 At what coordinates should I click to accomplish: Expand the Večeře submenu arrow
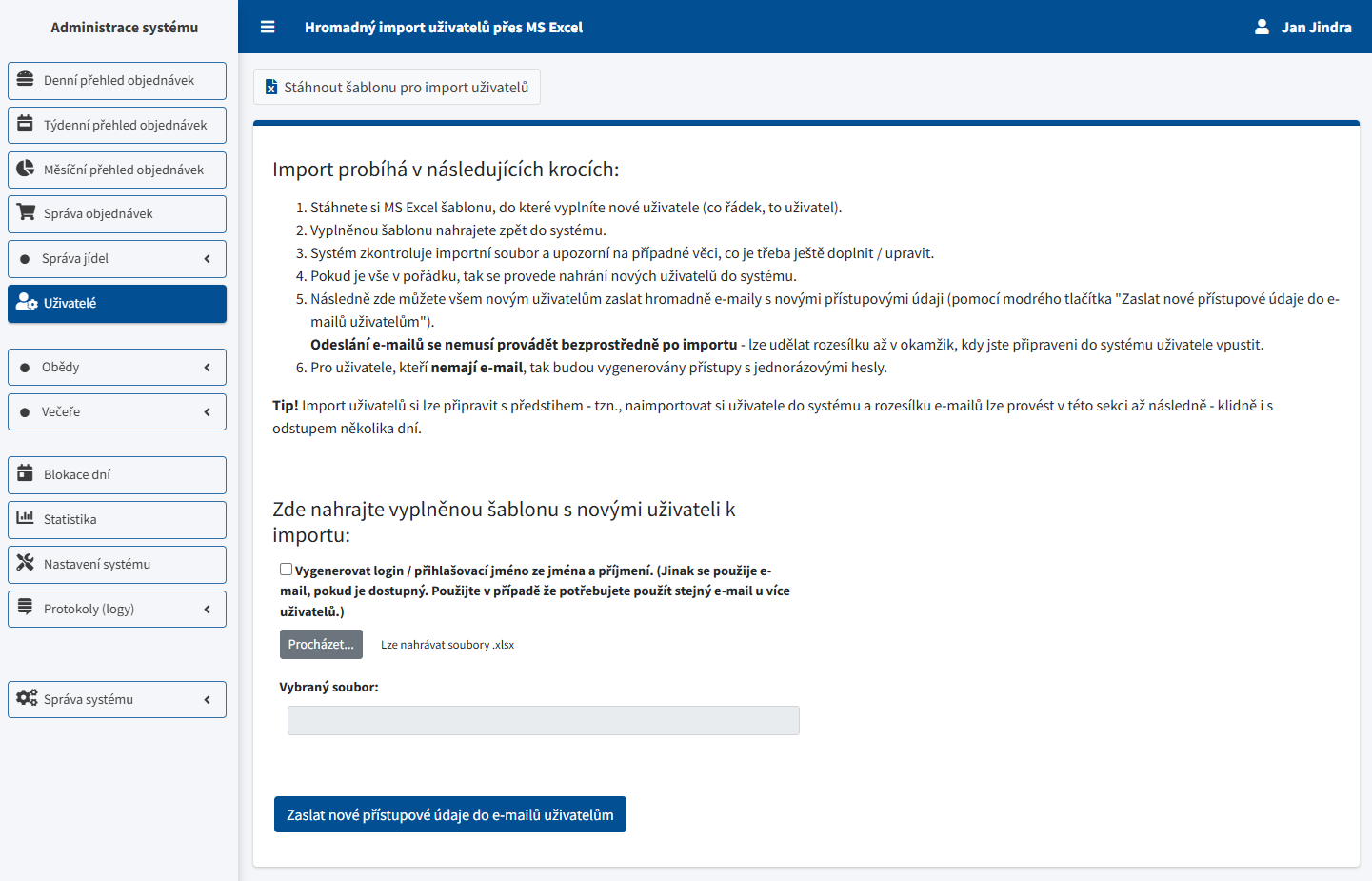click(x=207, y=412)
